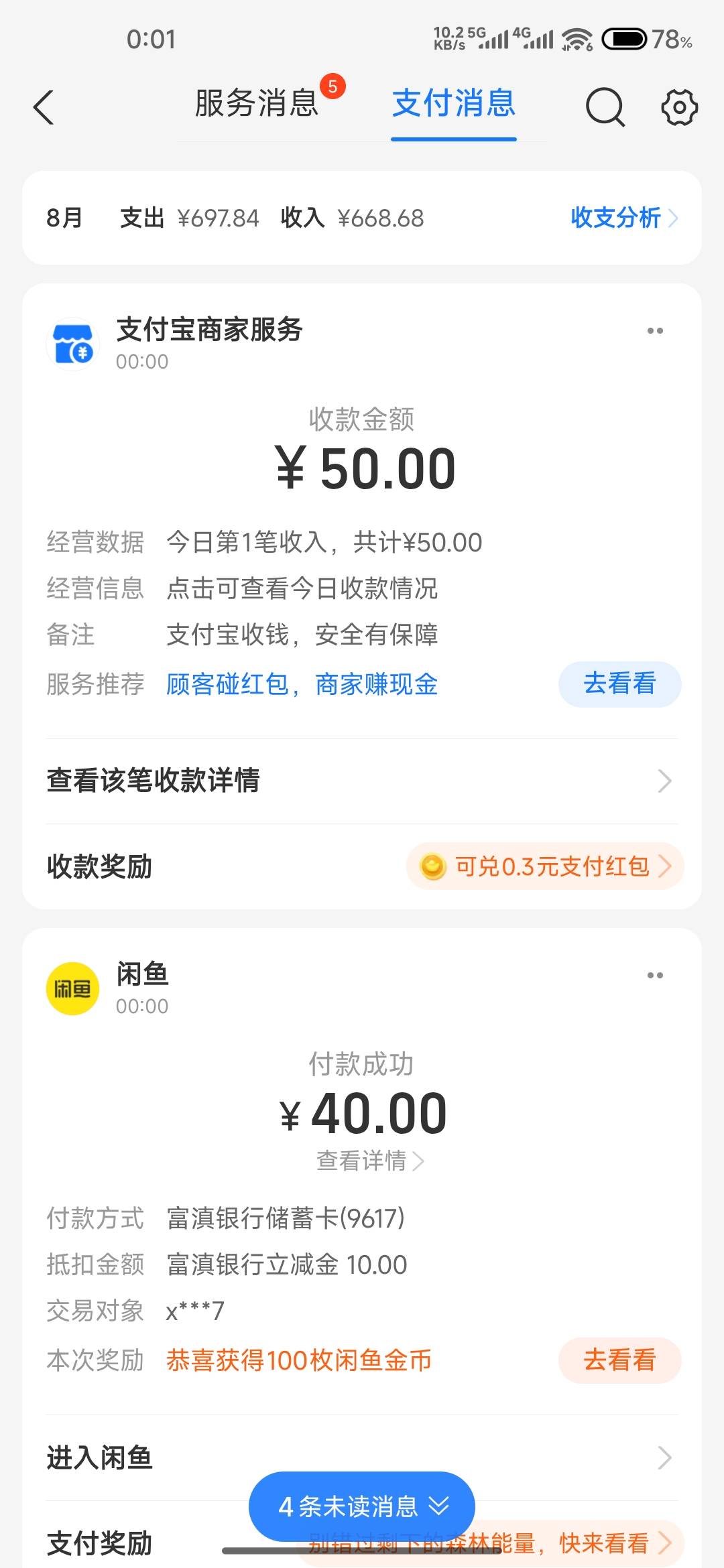Tap orange 去看看 button for 闲鱼金币
Image resolution: width=724 pixels, height=1568 pixels.
(619, 1360)
